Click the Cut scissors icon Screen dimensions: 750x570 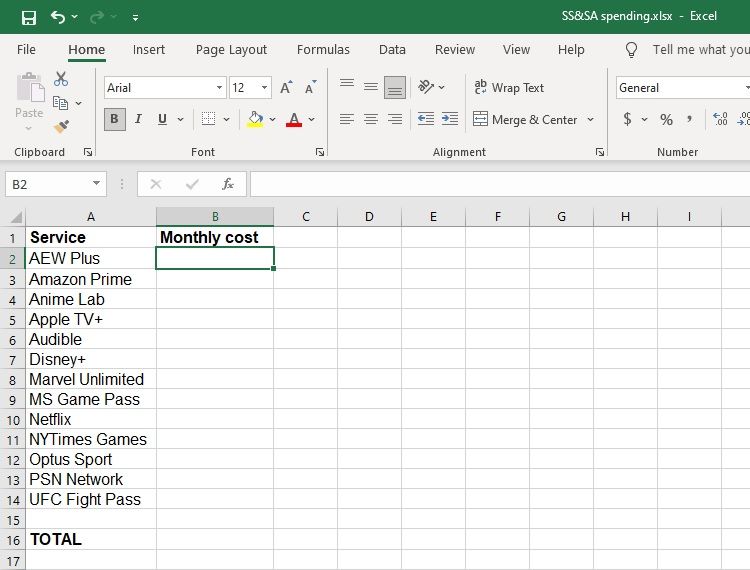point(61,79)
